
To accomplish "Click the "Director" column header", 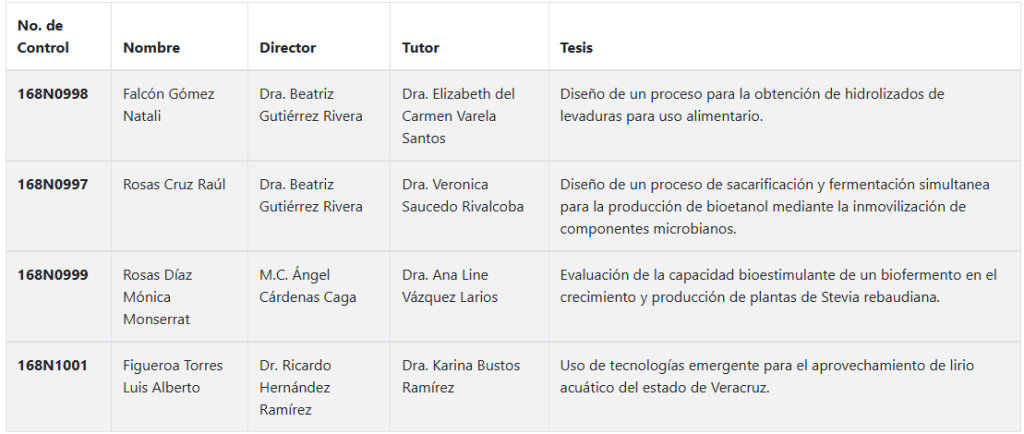I will tap(287, 47).
